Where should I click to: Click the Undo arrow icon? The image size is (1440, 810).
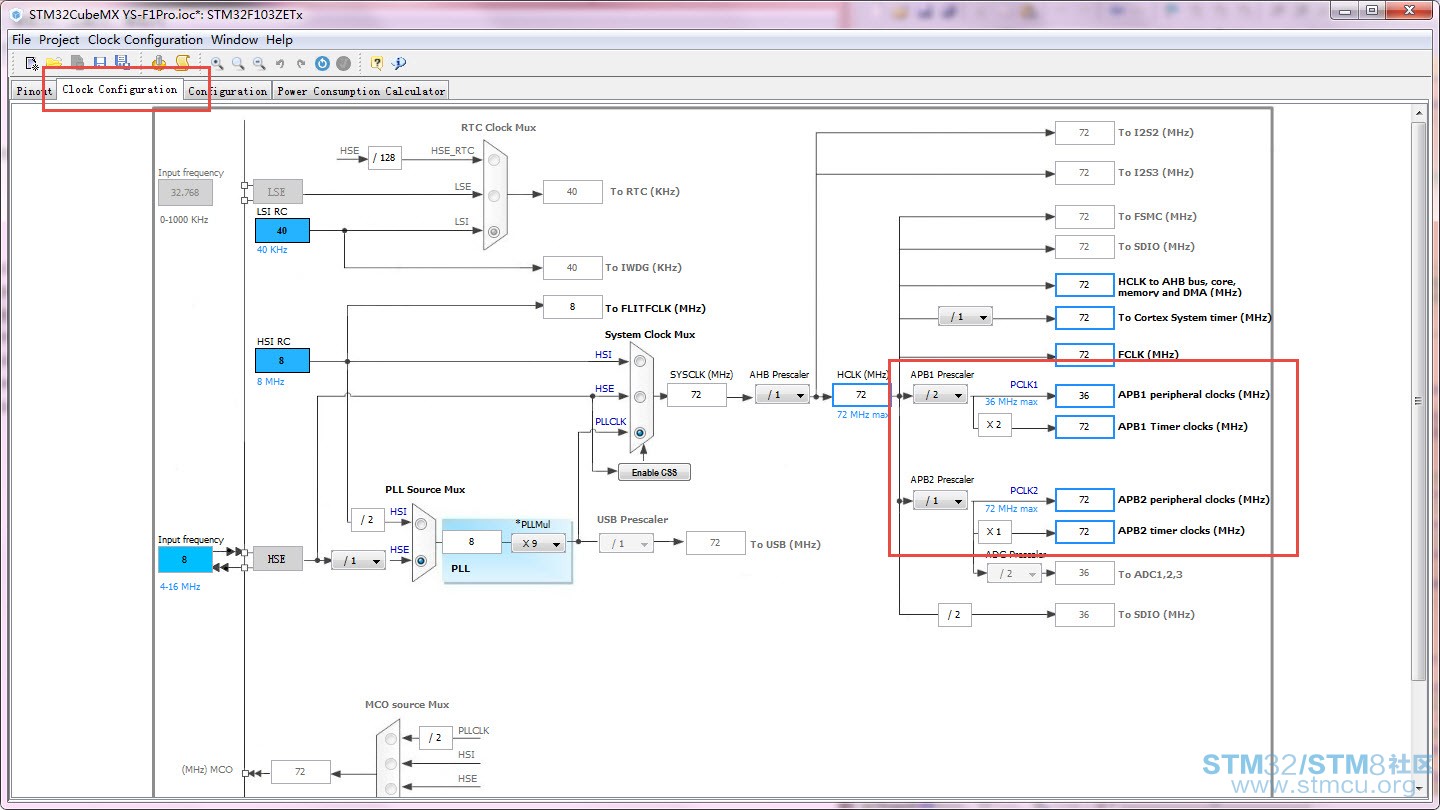[x=280, y=63]
